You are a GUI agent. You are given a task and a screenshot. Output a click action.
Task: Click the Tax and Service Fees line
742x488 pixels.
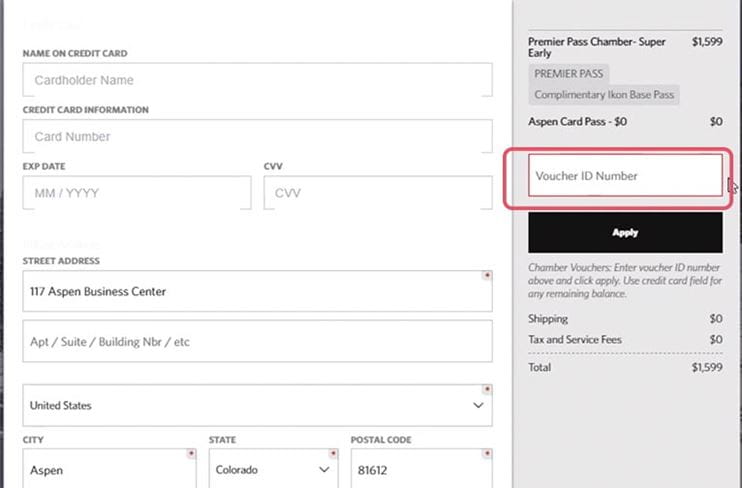coord(574,340)
